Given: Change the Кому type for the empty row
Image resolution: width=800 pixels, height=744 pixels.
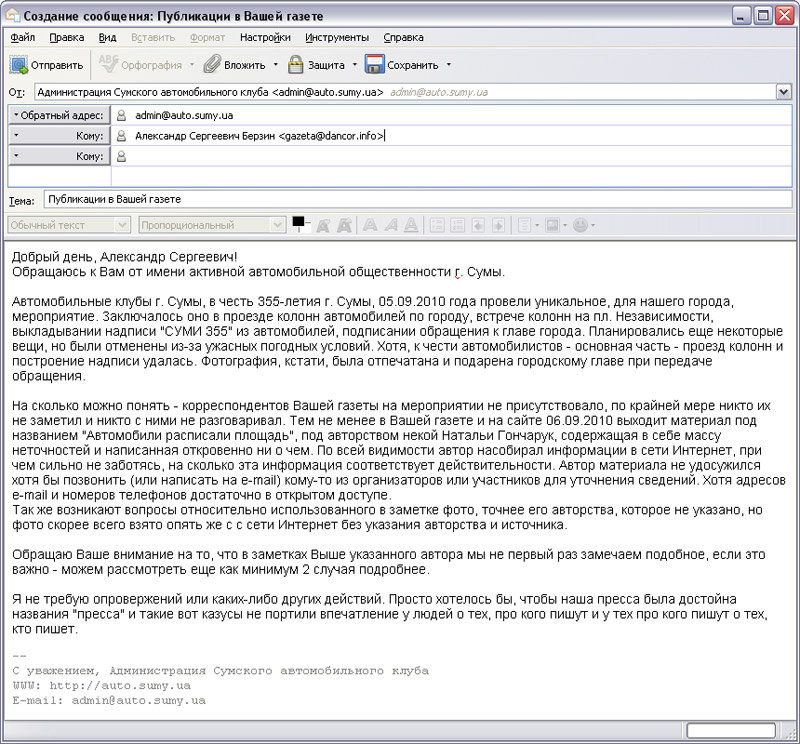Looking at the screenshot, I should click(x=59, y=156).
